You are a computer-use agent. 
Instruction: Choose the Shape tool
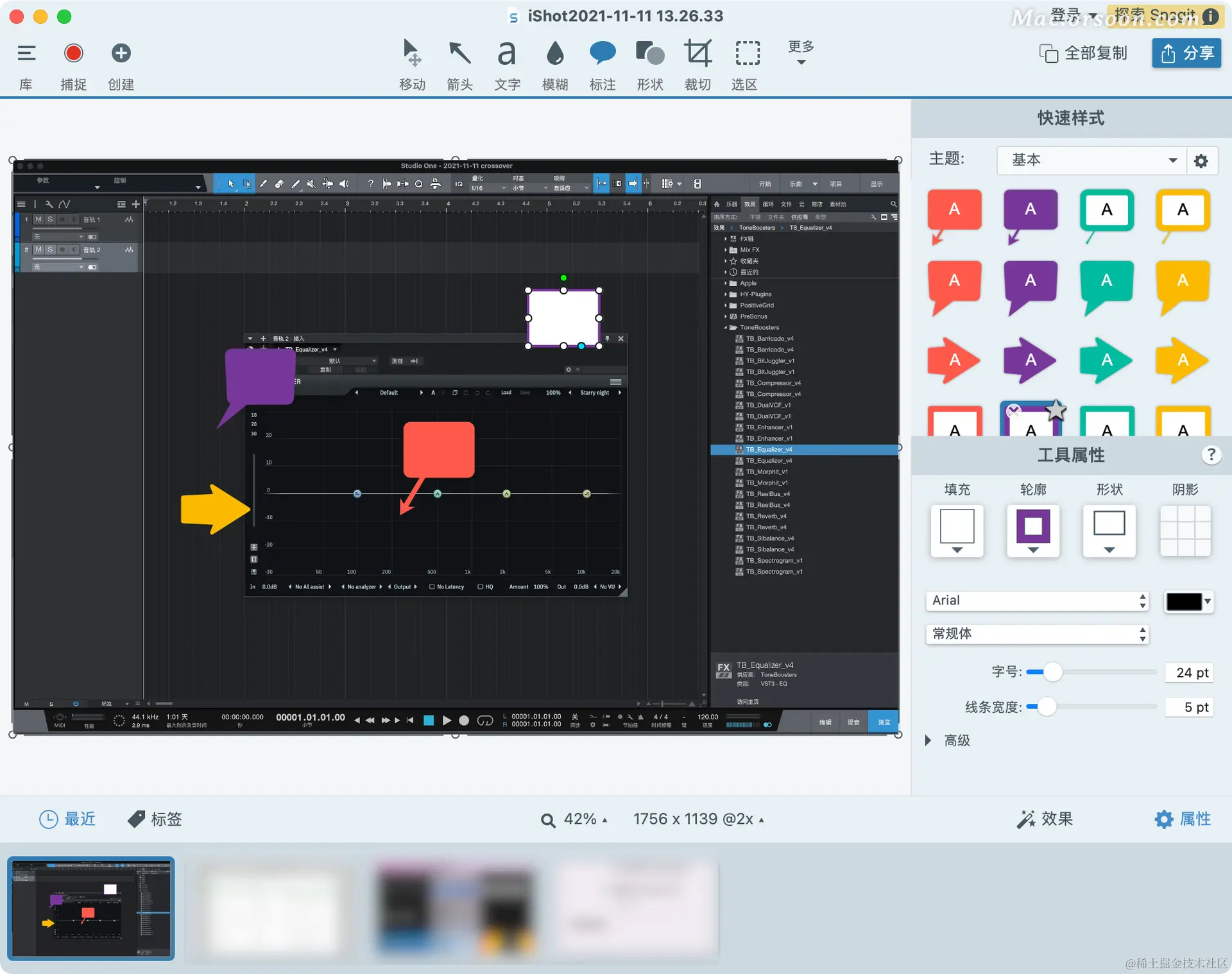point(649,54)
